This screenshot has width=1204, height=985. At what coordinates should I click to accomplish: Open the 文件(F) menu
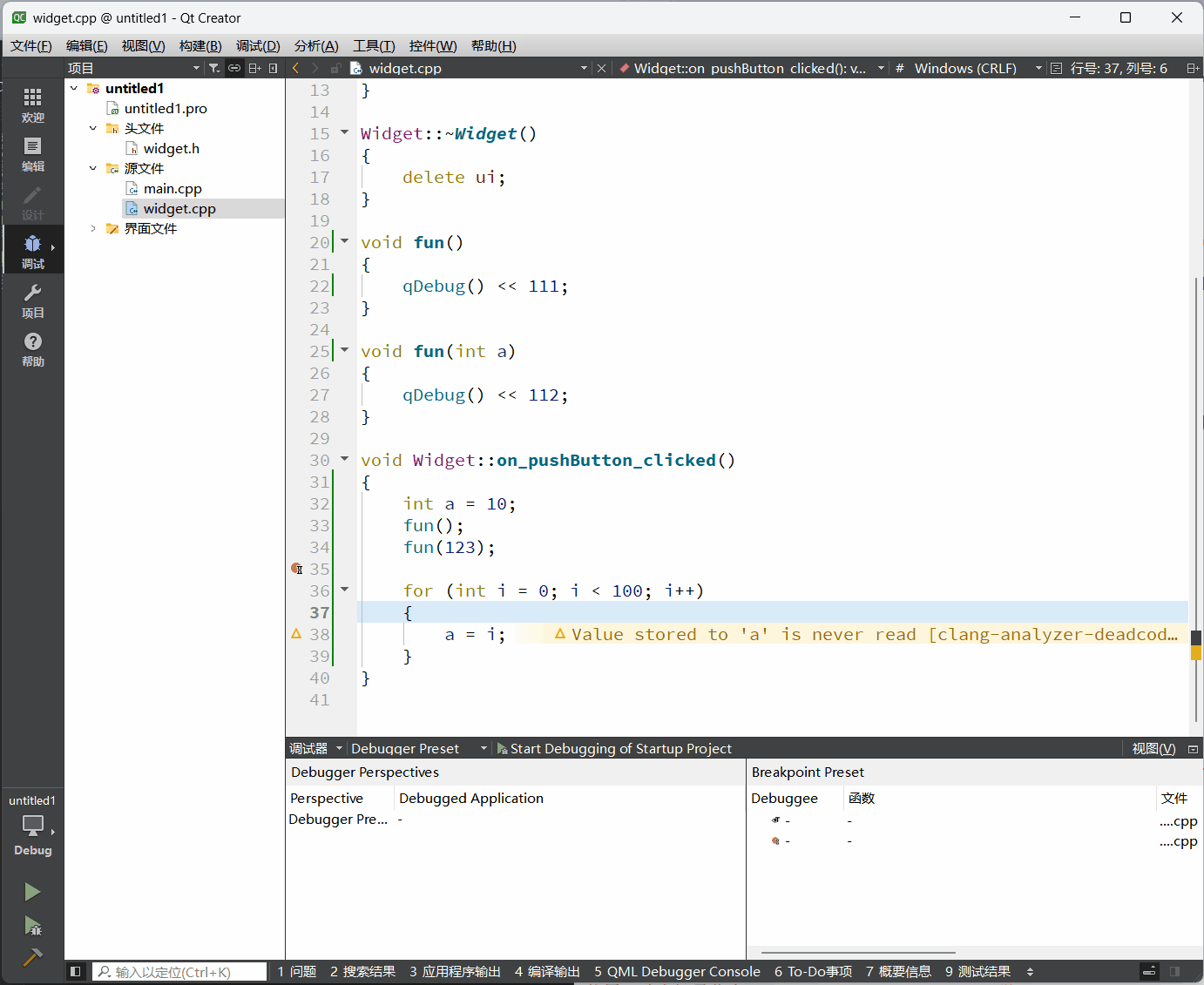point(31,46)
